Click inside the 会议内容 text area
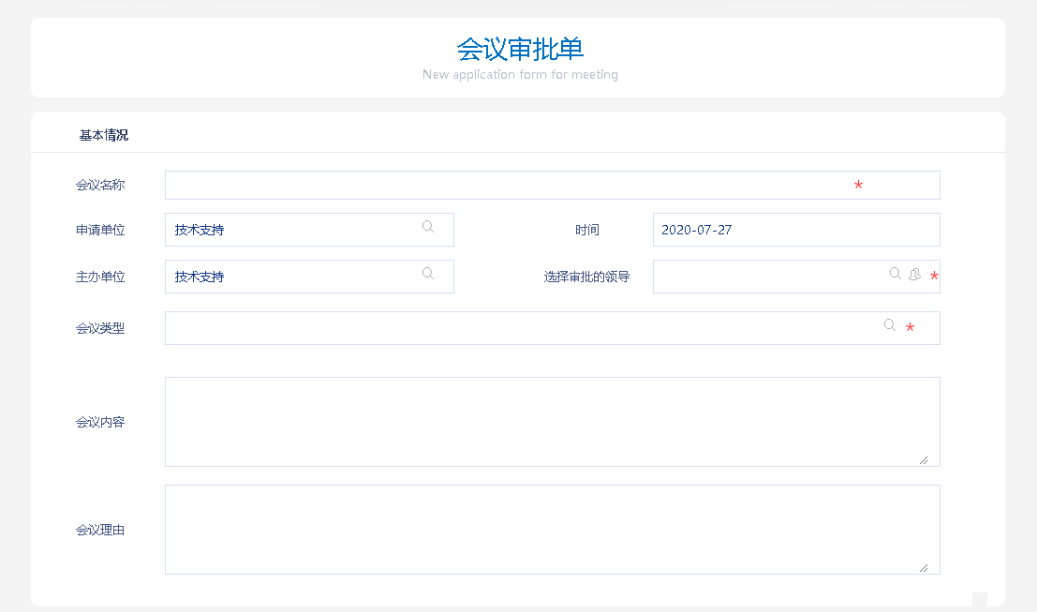 552,422
